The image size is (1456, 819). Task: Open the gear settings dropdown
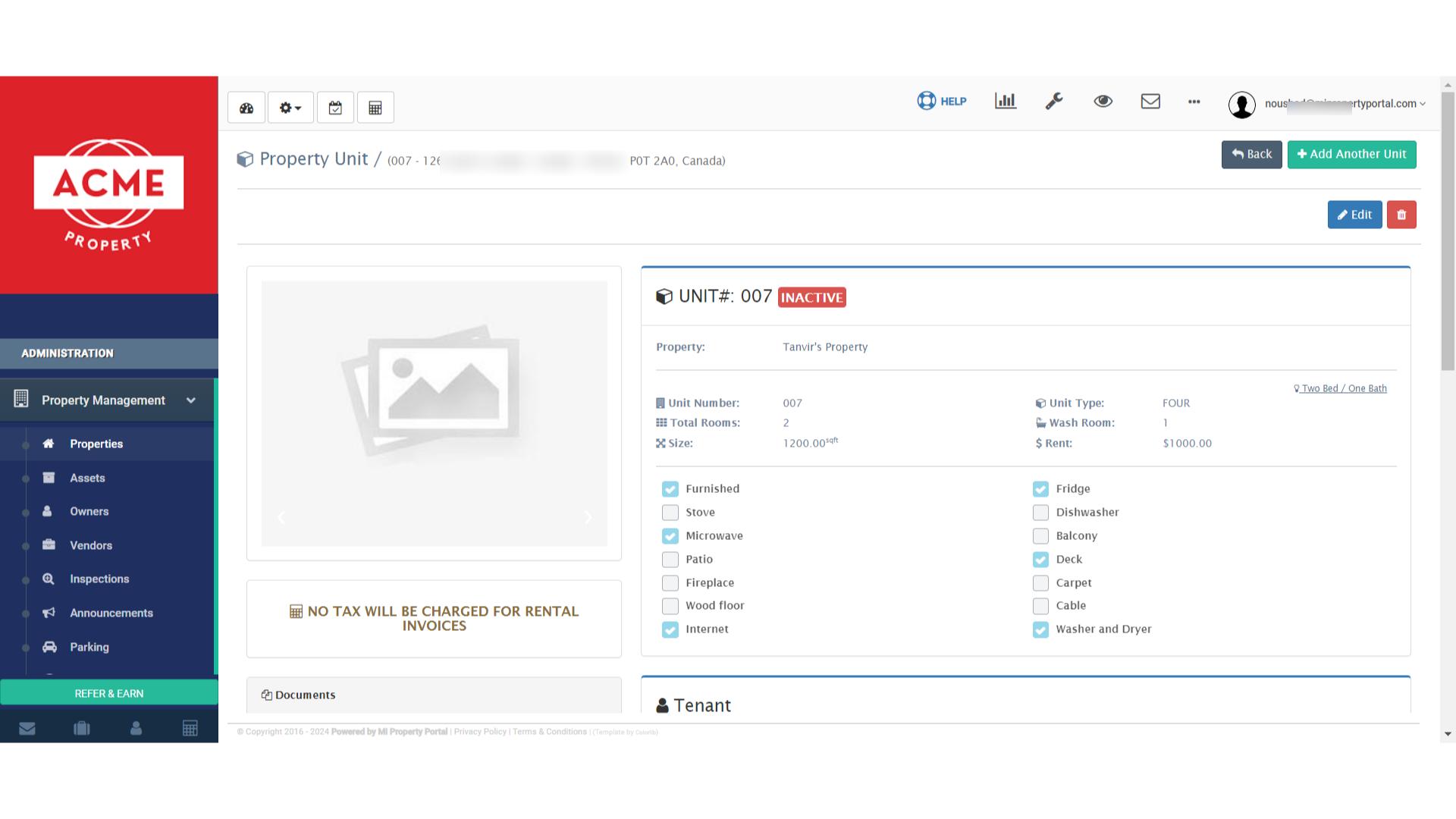(x=290, y=108)
